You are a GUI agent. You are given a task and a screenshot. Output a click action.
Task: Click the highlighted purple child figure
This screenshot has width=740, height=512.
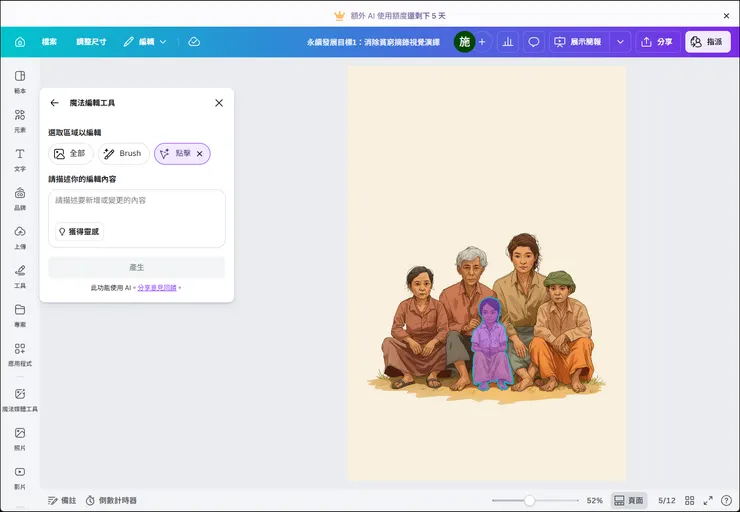pyautogui.click(x=491, y=344)
